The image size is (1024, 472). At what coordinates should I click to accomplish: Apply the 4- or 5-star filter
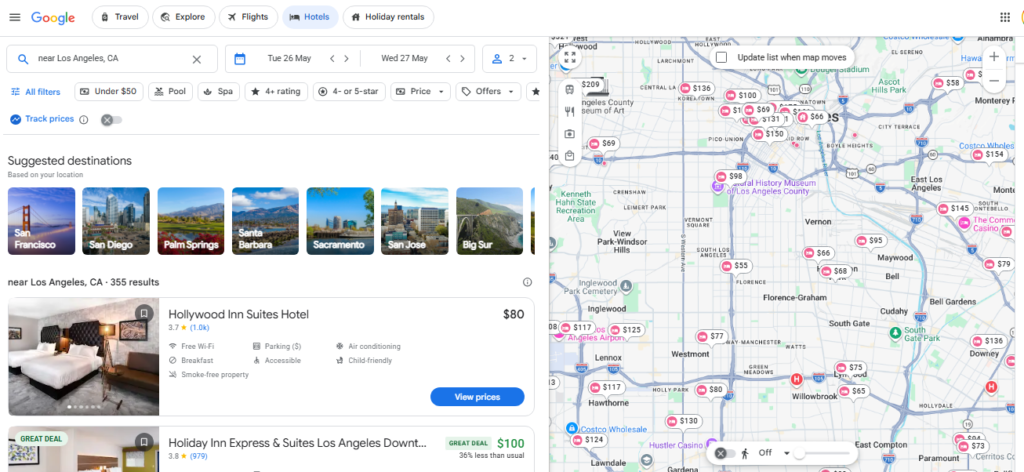(x=349, y=91)
